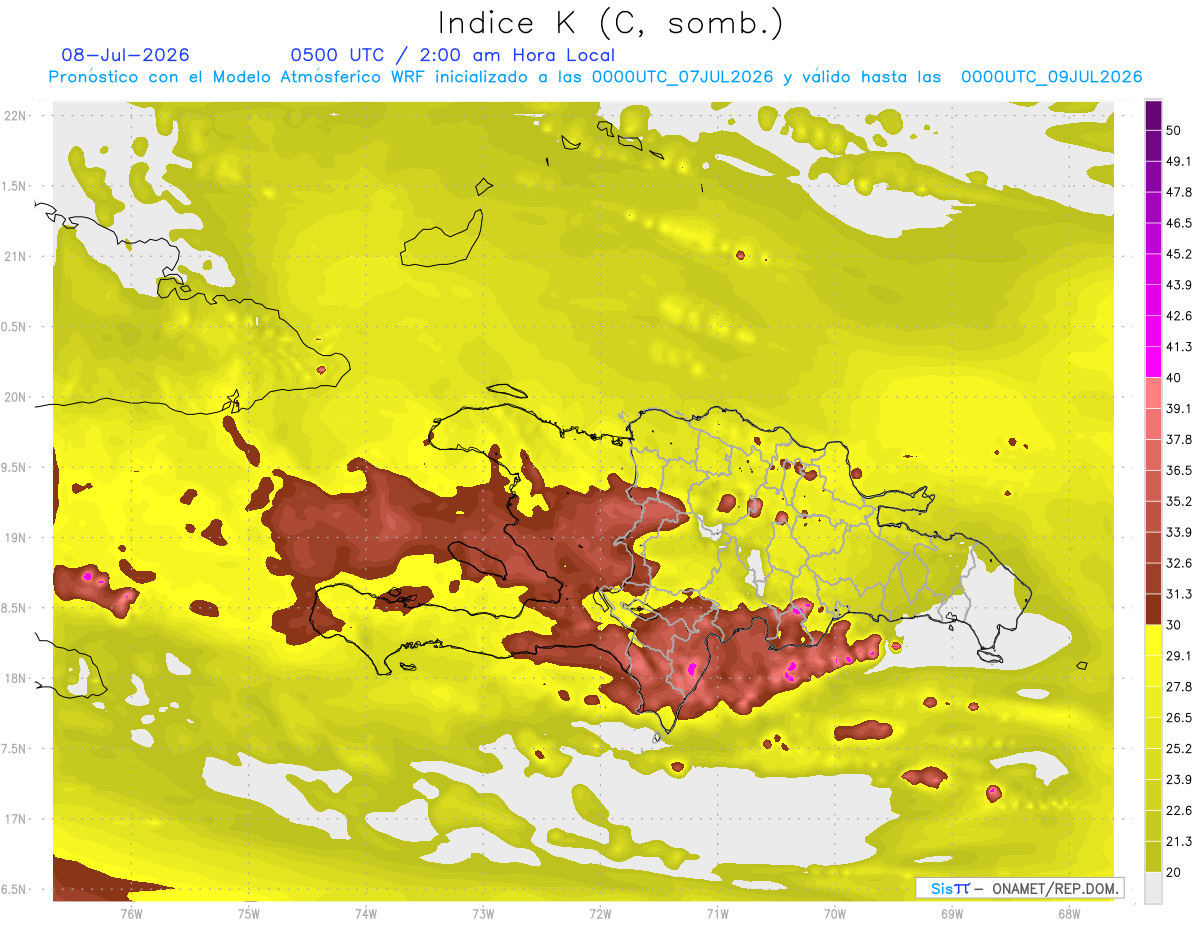The height and width of the screenshot is (927, 1200).
Task: Click the colorbar value "21.3"
Action: 1179,842
